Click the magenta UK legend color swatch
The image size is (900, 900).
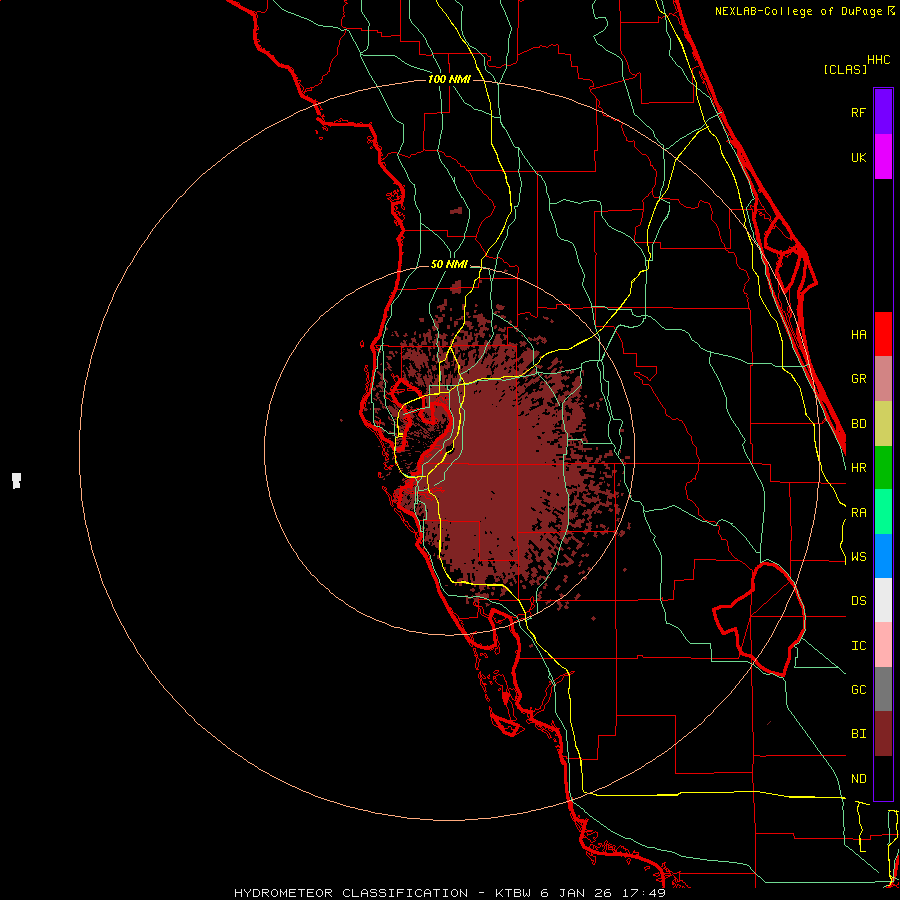(883, 157)
